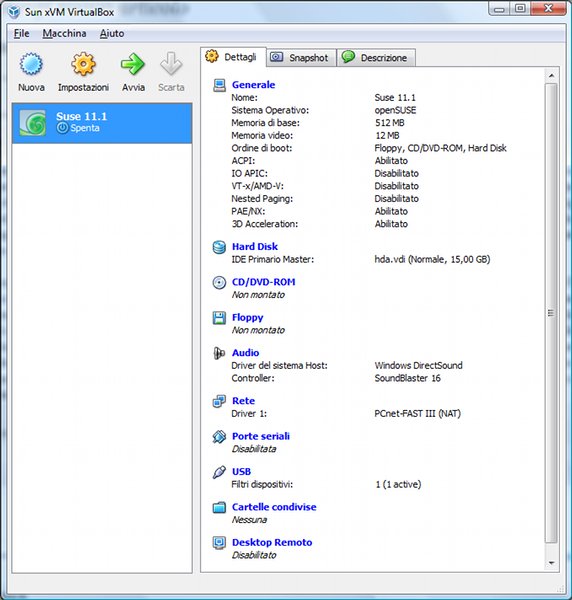
Task: Click the VirtualBox title bar icon
Action: click(x=14, y=12)
